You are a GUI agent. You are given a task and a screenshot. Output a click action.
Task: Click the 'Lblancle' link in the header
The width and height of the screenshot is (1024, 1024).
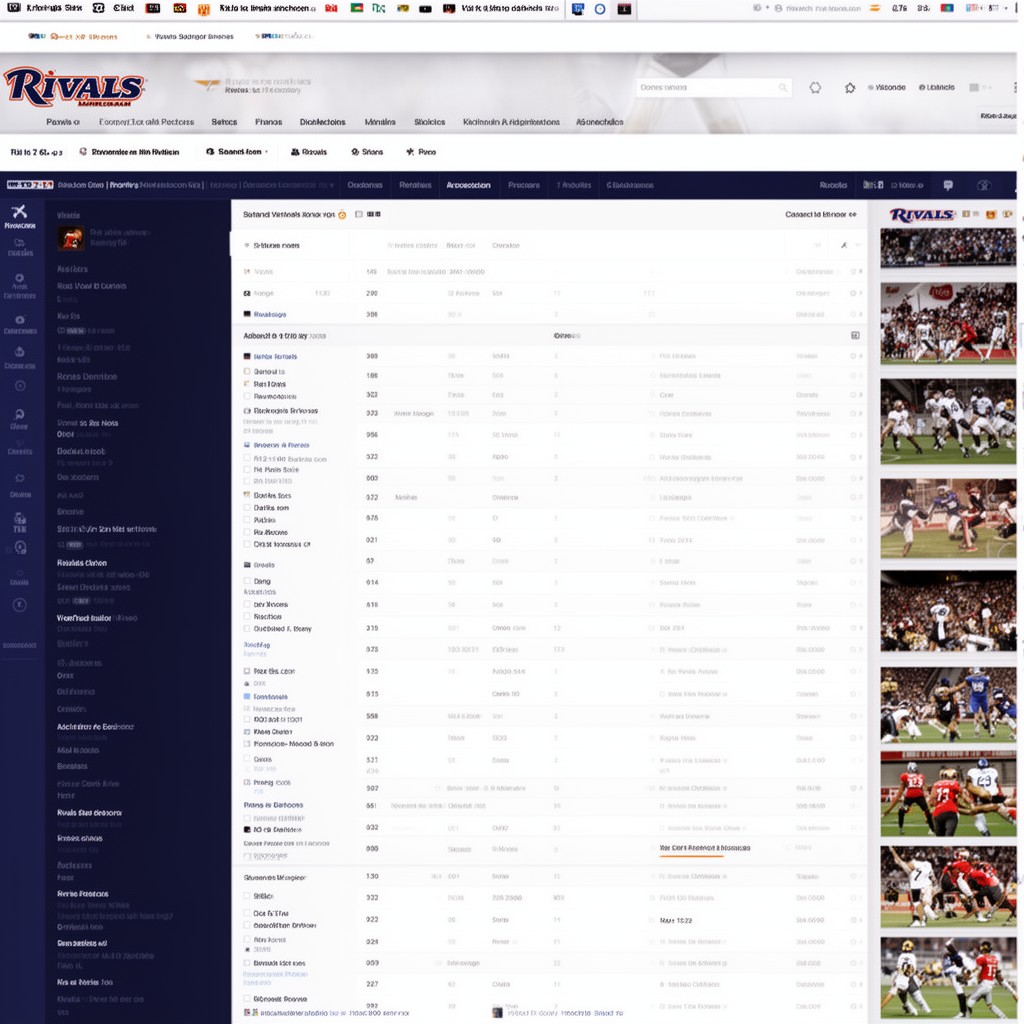click(x=937, y=88)
